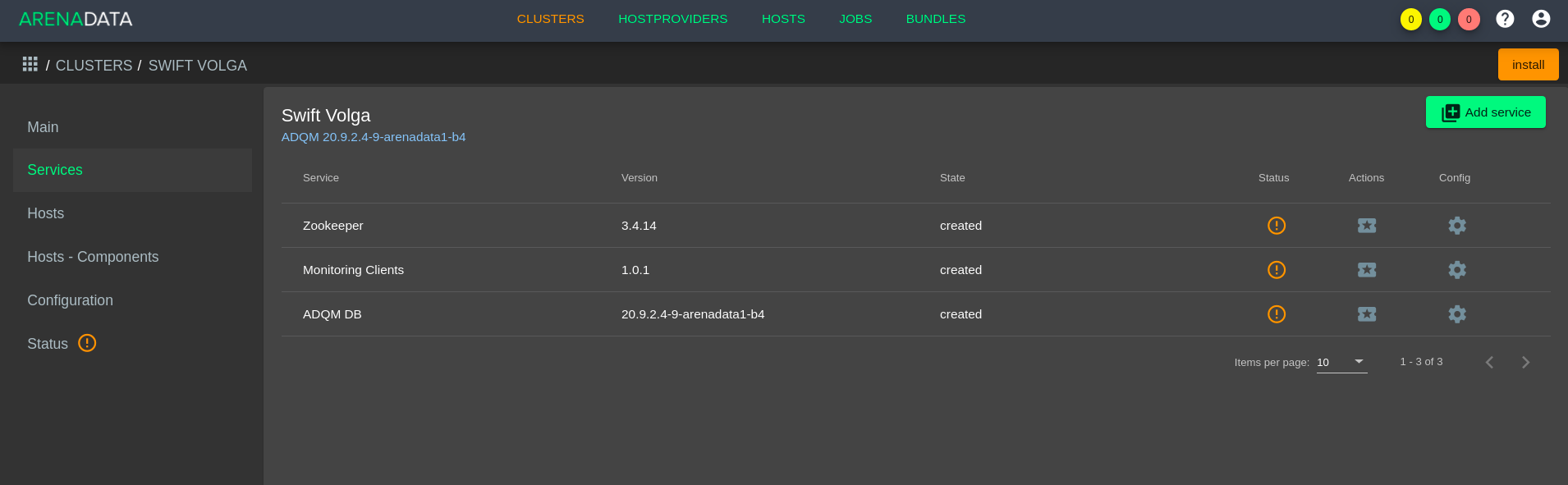Screen dimensions: 1568x485
Task: Select Hosts - Components in the sidebar
Action: [x=132, y=257]
